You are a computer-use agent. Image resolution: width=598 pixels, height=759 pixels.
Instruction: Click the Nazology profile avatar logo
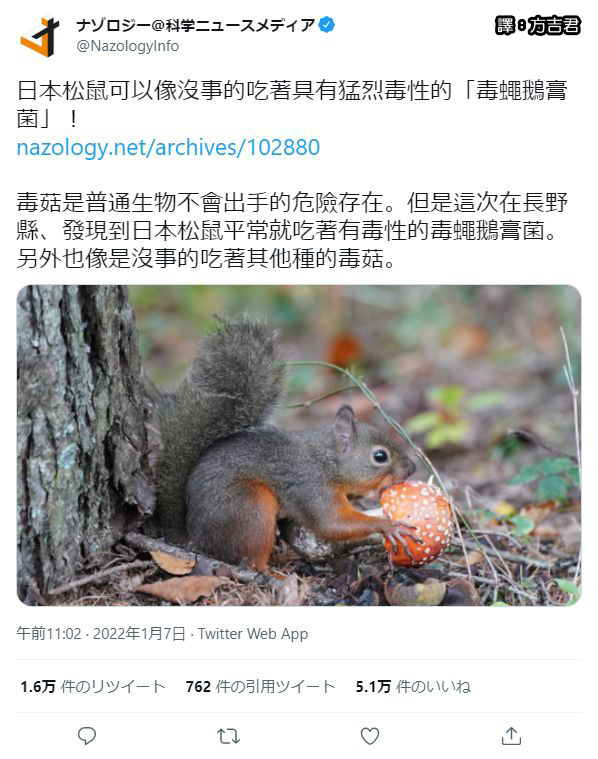pyautogui.click(x=40, y=37)
